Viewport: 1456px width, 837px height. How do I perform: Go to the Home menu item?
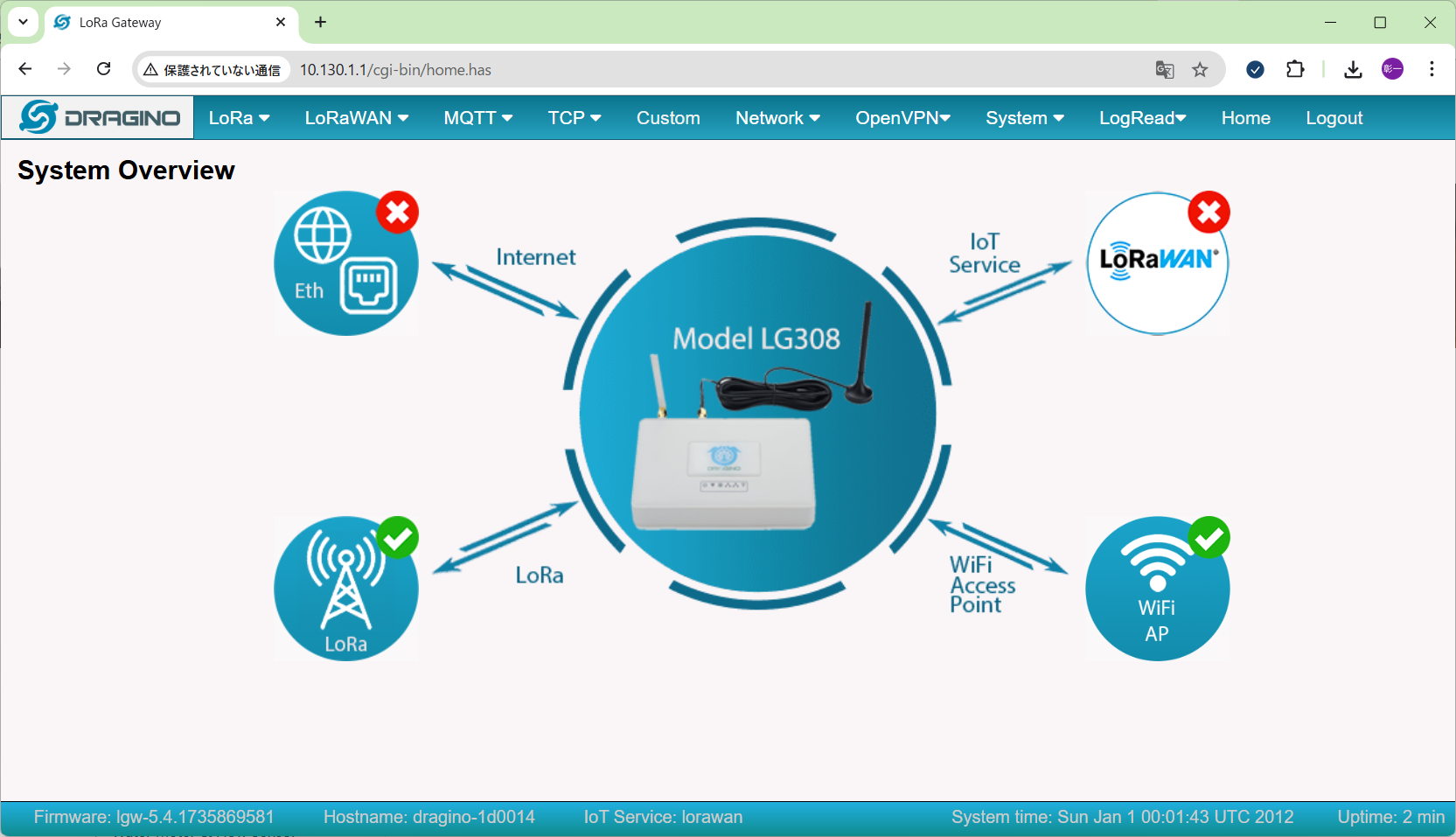[x=1245, y=118]
